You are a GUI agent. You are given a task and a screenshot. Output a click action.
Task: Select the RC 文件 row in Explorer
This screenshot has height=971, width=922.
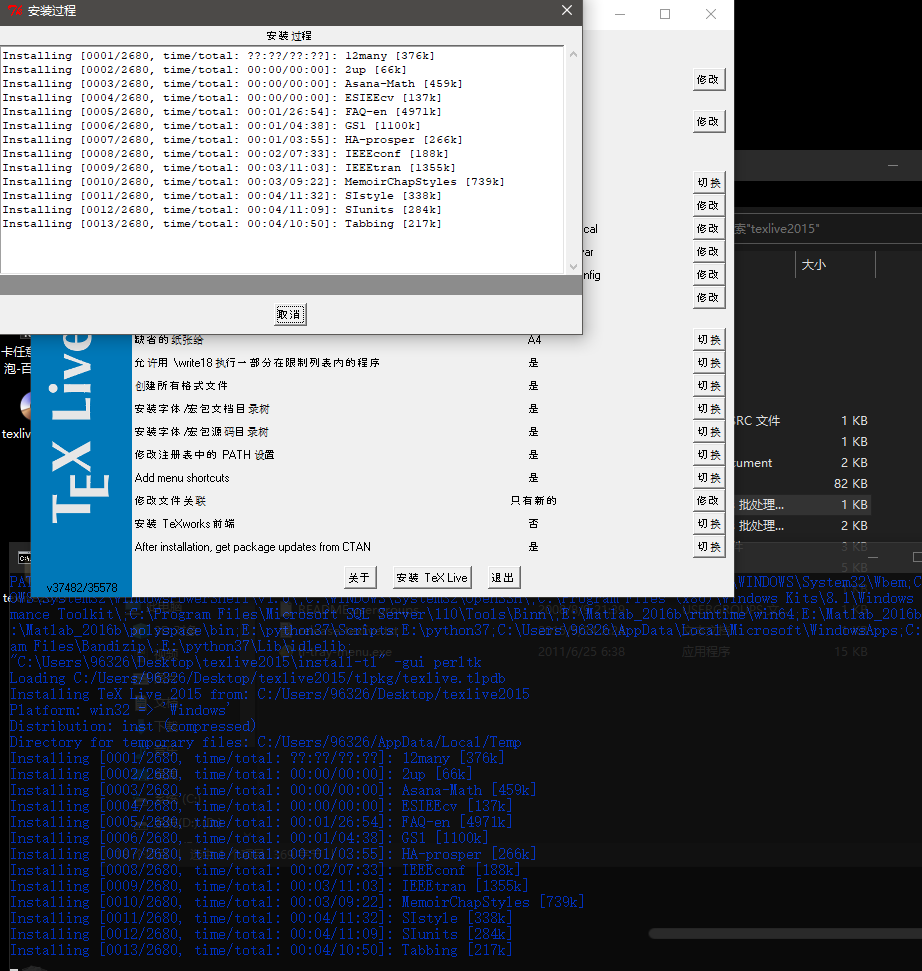pyautogui.click(x=801, y=421)
